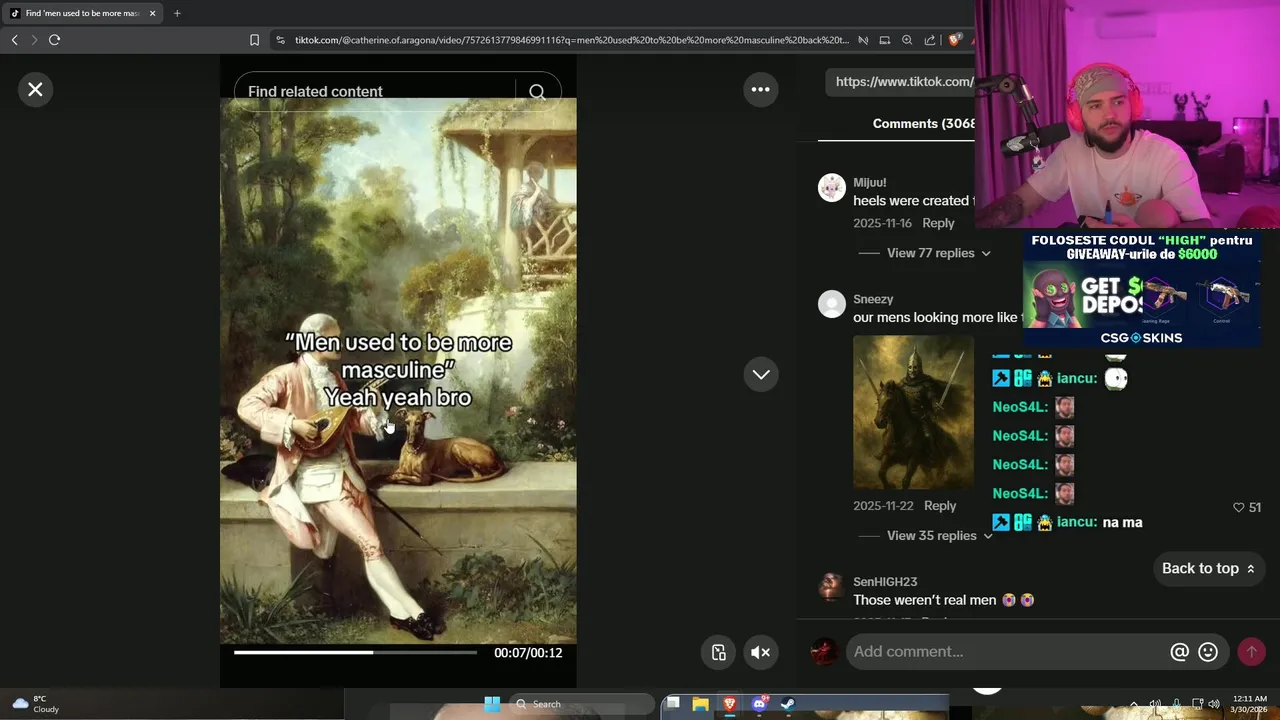Click the taskbar Search box

[582, 704]
